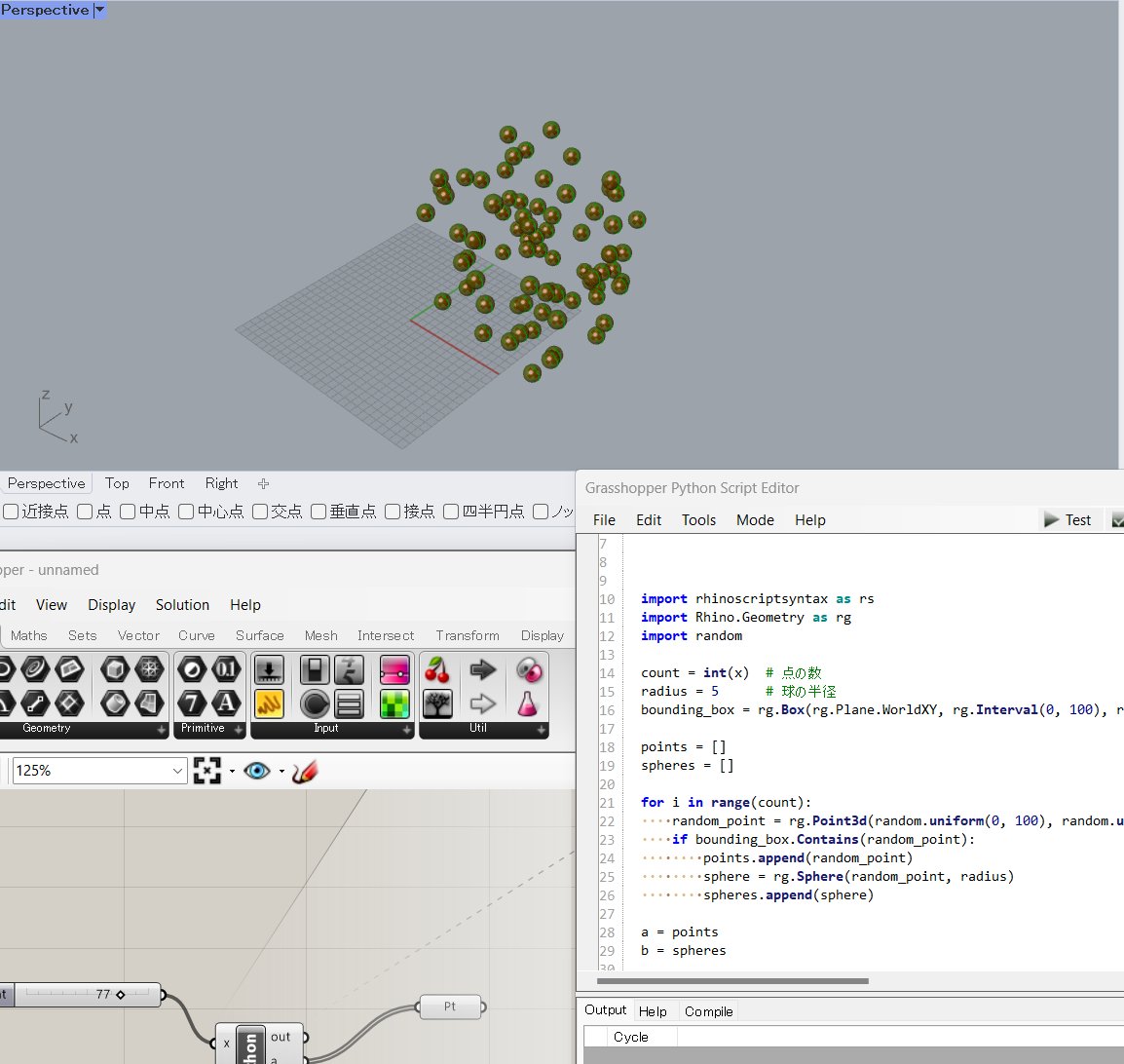Click the Test run button
1124x1064 pixels.
pos(1068,519)
